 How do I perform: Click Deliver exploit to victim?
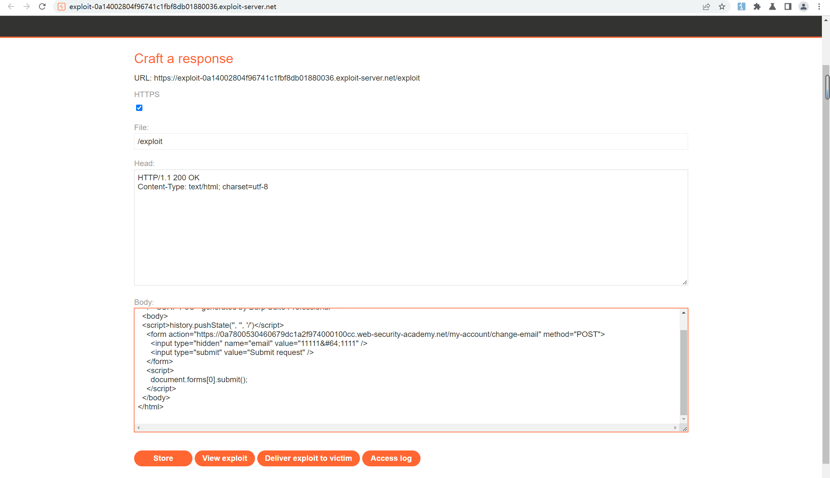[308, 458]
